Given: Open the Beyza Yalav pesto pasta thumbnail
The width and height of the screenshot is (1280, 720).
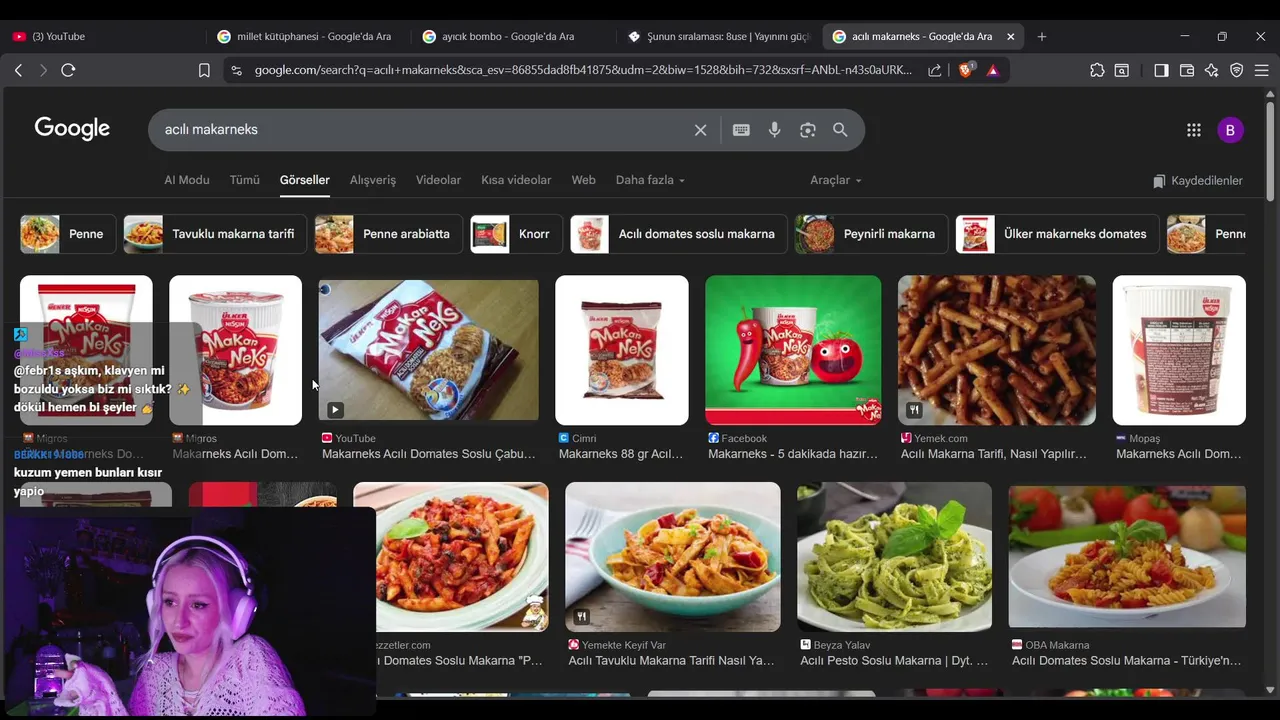Looking at the screenshot, I should coord(894,557).
